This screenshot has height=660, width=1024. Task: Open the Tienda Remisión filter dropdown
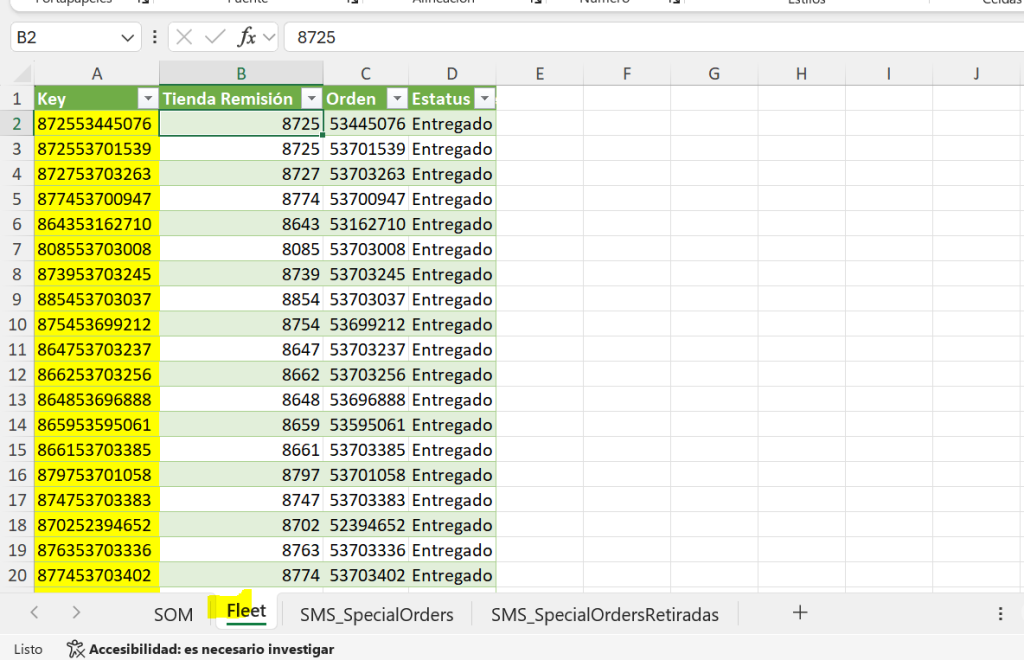click(312, 99)
